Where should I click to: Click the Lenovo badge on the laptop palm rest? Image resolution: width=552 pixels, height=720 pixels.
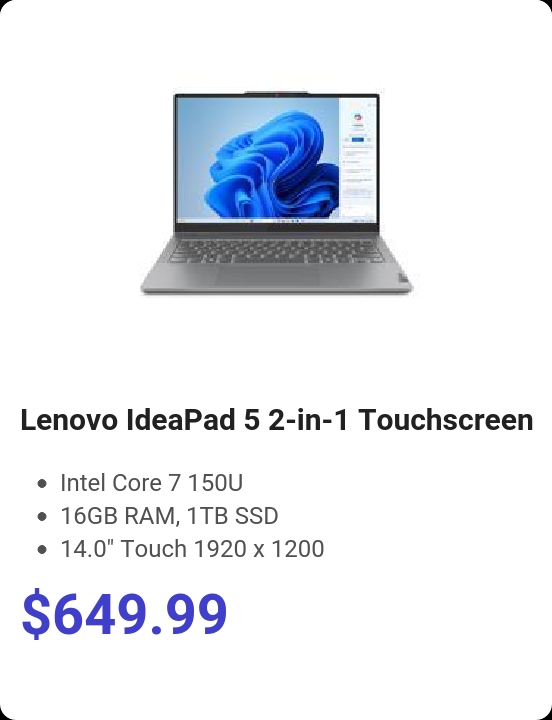(403, 278)
